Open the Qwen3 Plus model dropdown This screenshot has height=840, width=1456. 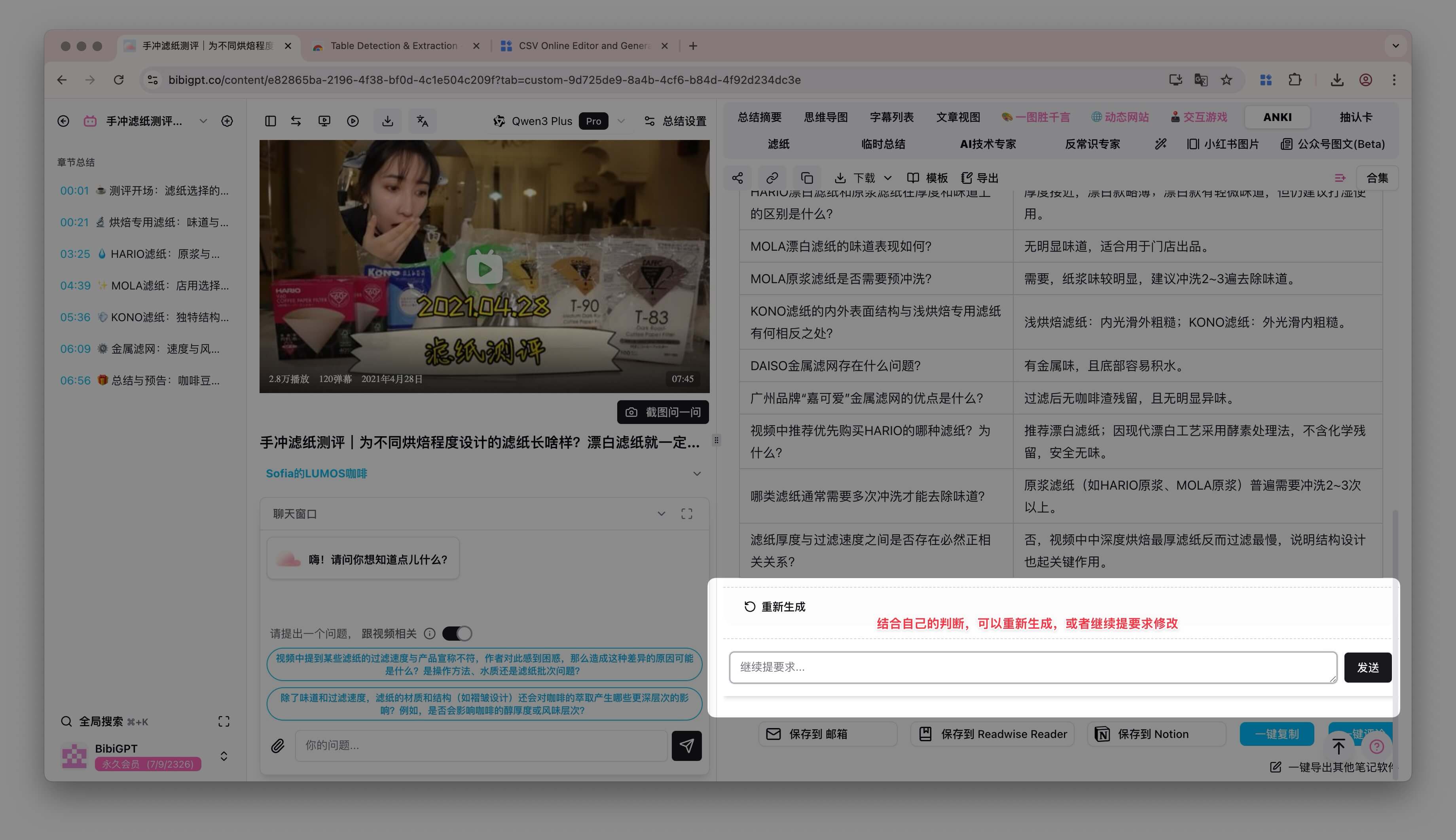coord(621,121)
